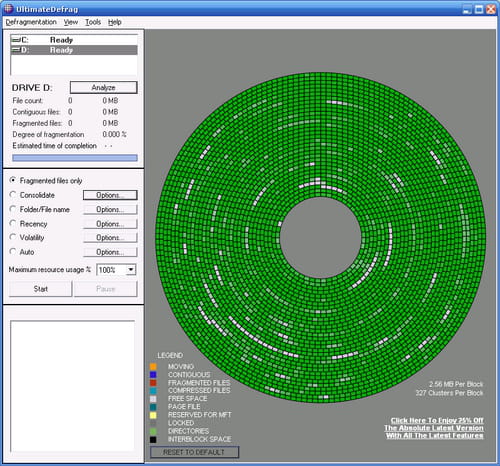Click the UltimateDefrag title bar app icon
The height and width of the screenshot is (466, 500).
coord(8,9)
